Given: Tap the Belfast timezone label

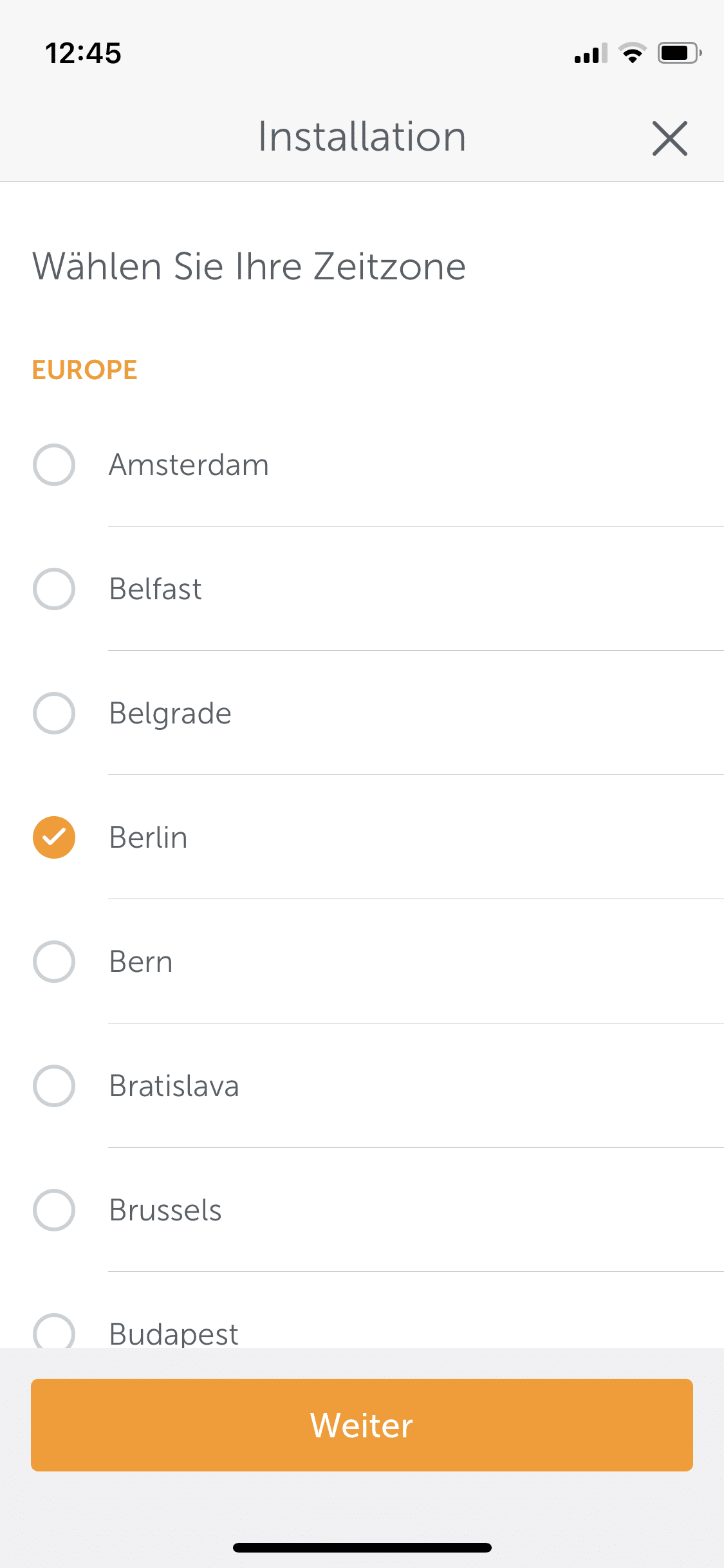Looking at the screenshot, I should 155,589.
